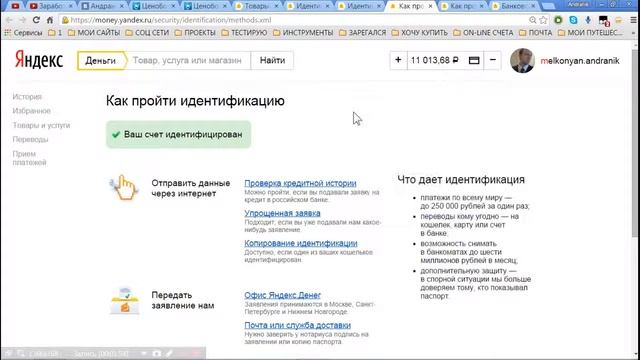Click the minus icon to withdraw funds
Screen dimensions: 640x360
point(493,60)
